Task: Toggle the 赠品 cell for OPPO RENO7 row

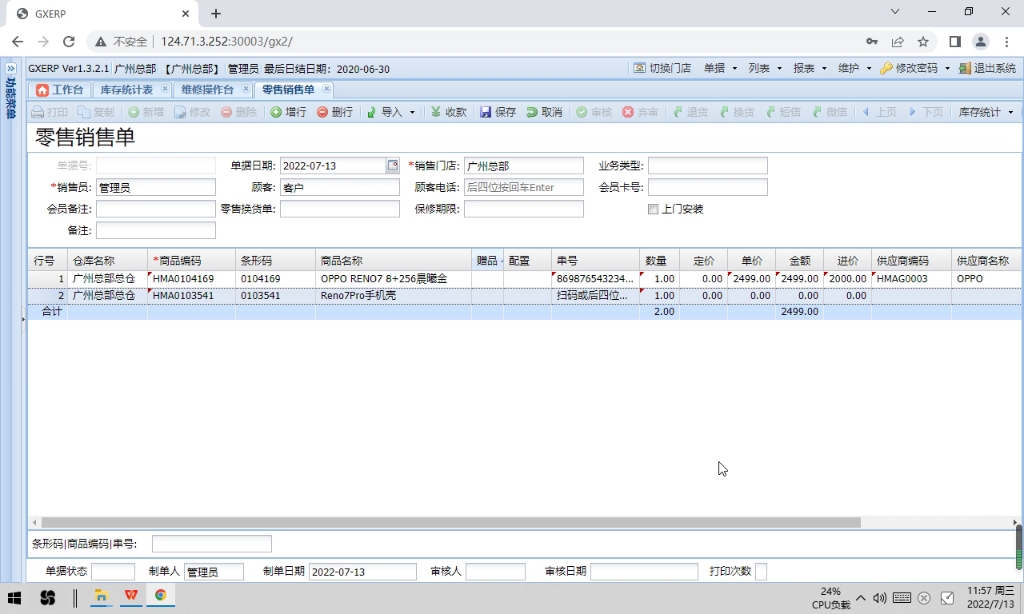Action: [x=486, y=278]
